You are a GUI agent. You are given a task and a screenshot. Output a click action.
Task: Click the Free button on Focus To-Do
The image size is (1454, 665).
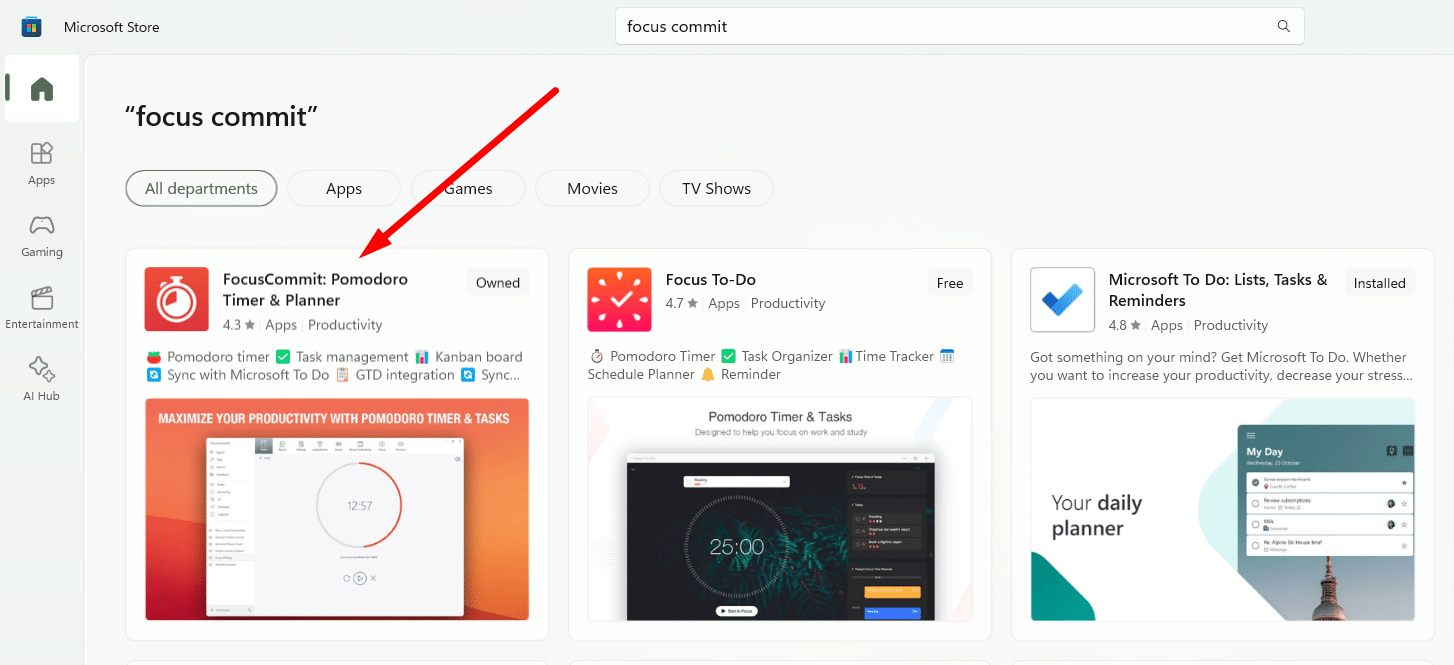tap(950, 283)
